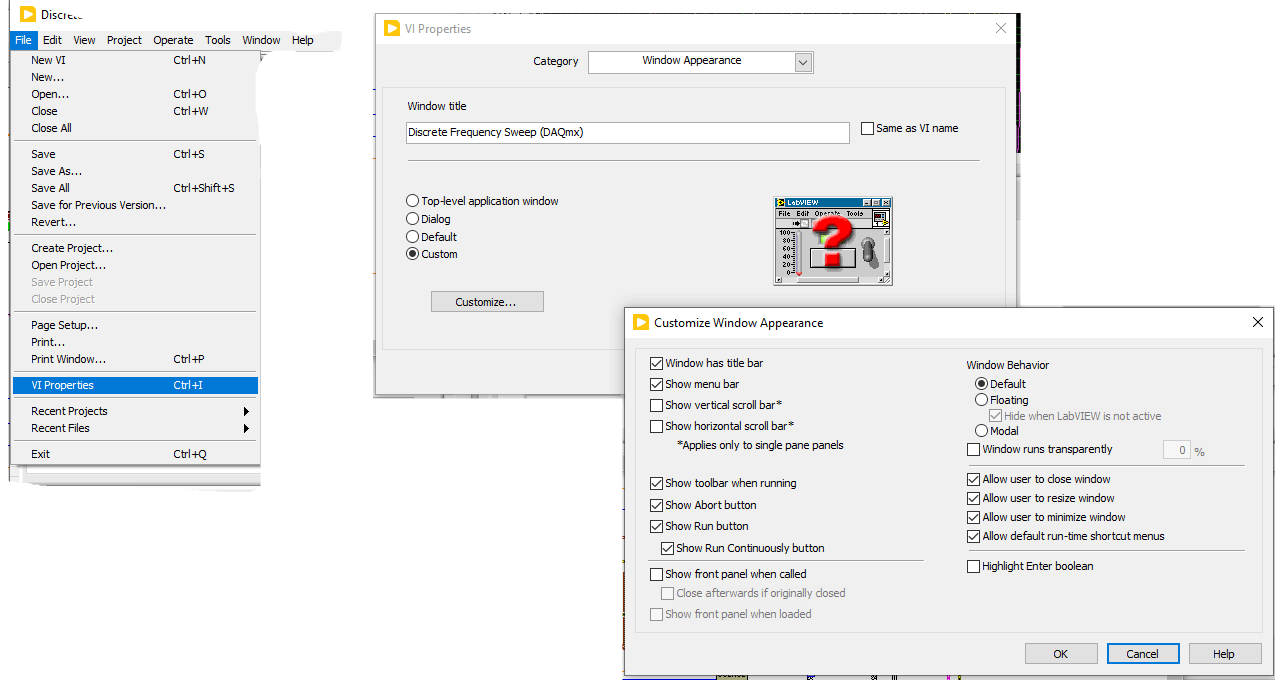This screenshot has width=1286, height=689.
Task: Click the Discrete VI icon in the top title bar
Action: [30, 14]
